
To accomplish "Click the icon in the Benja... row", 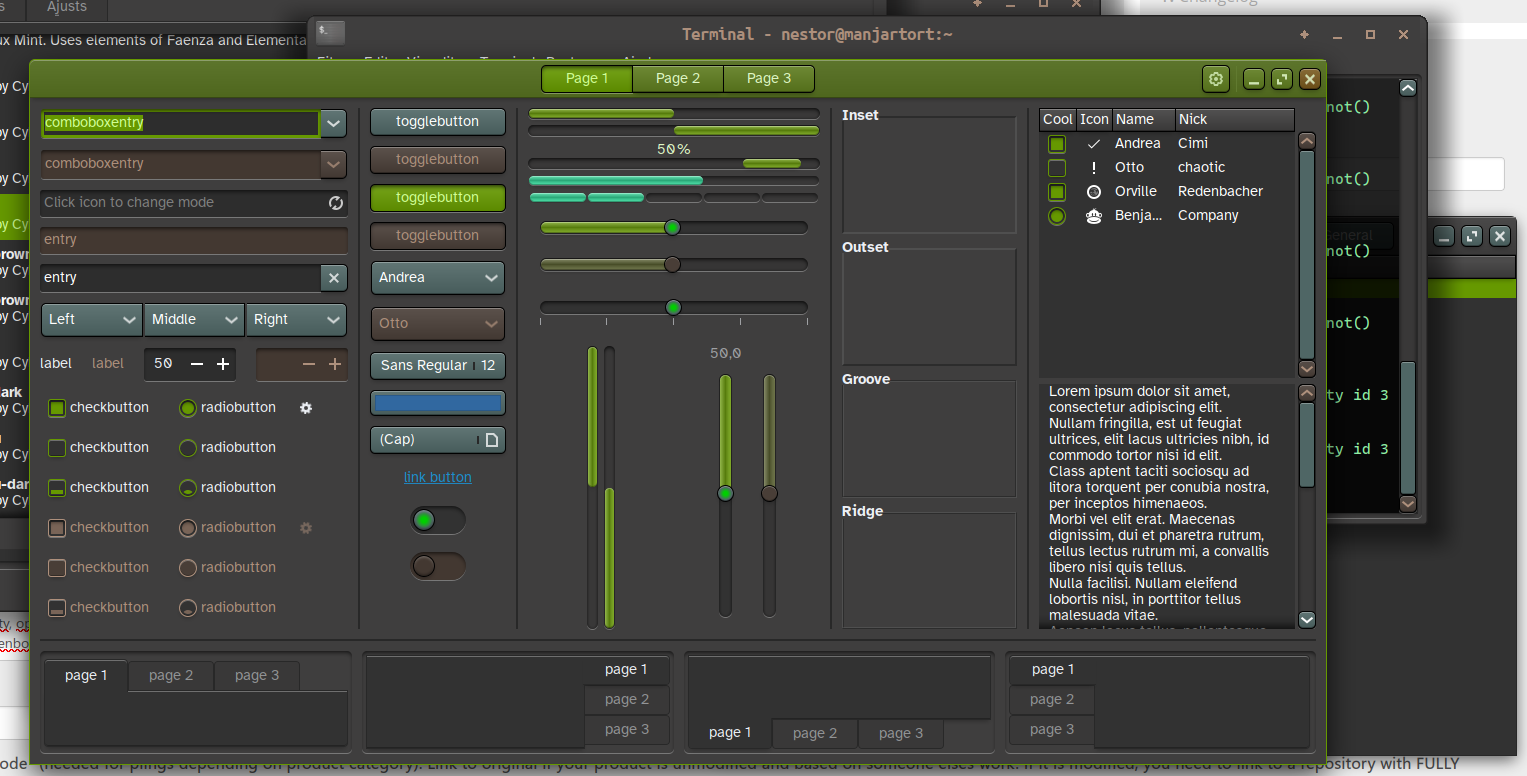I will (x=1094, y=216).
